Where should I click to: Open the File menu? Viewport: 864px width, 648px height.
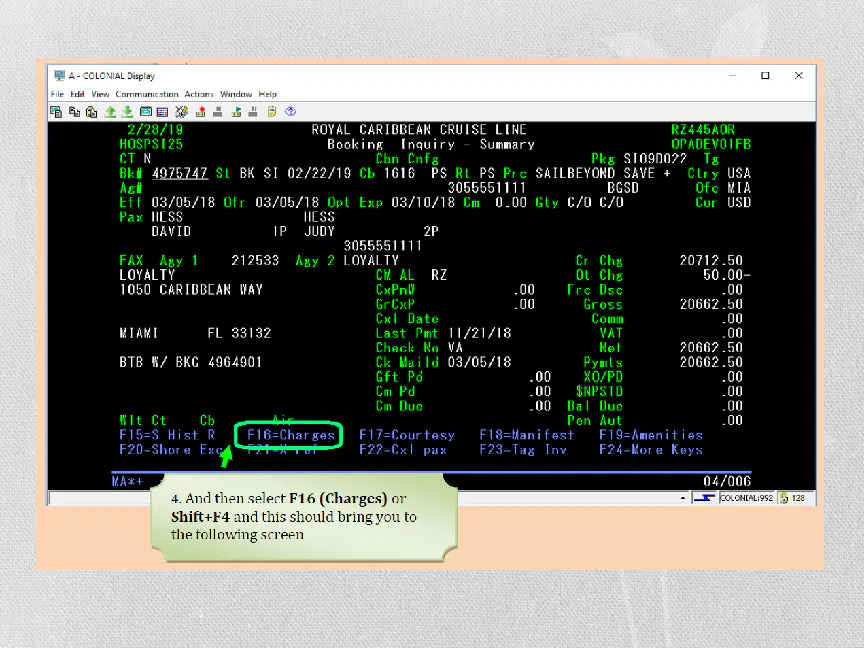pyautogui.click(x=57, y=94)
